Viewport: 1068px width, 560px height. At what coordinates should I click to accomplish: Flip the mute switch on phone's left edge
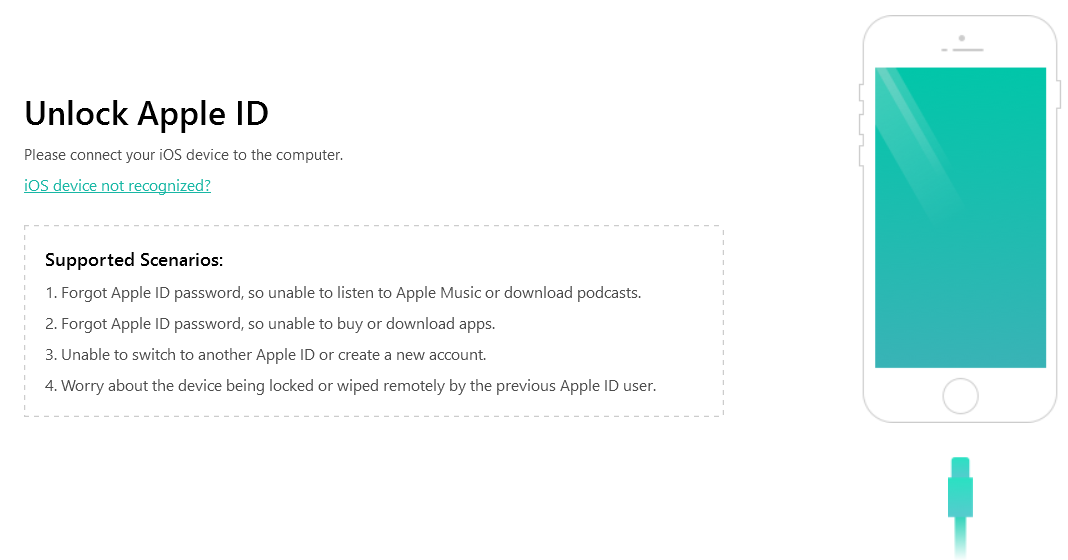tap(861, 94)
